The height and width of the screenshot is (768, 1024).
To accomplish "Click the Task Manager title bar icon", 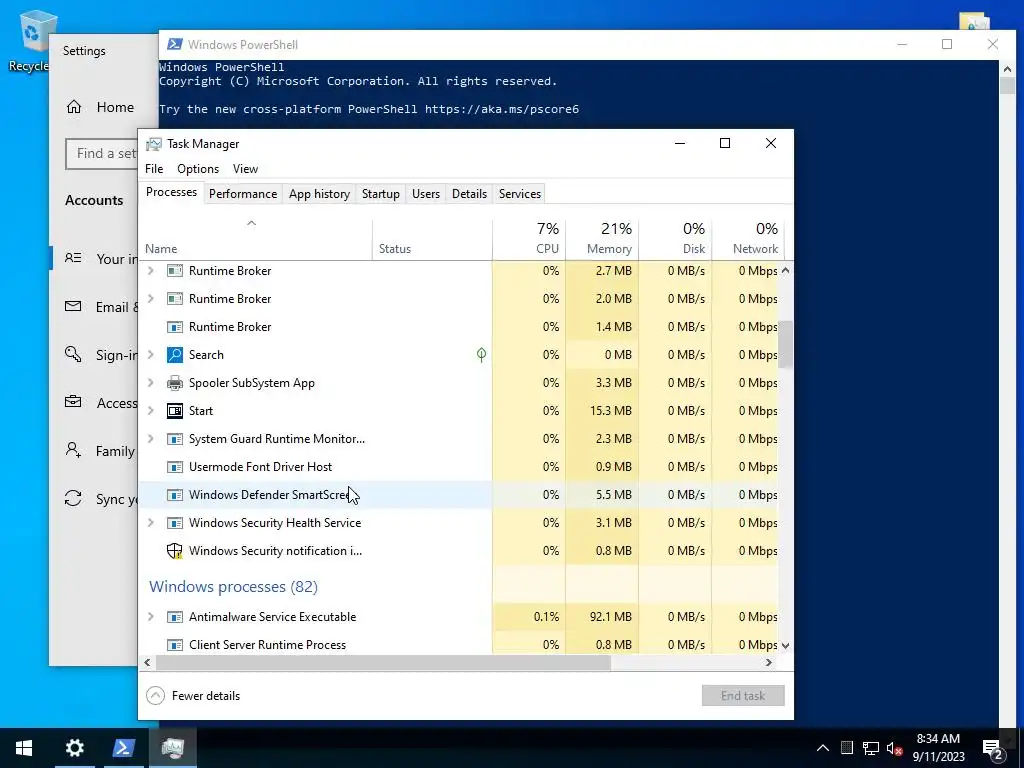I will (x=154, y=144).
